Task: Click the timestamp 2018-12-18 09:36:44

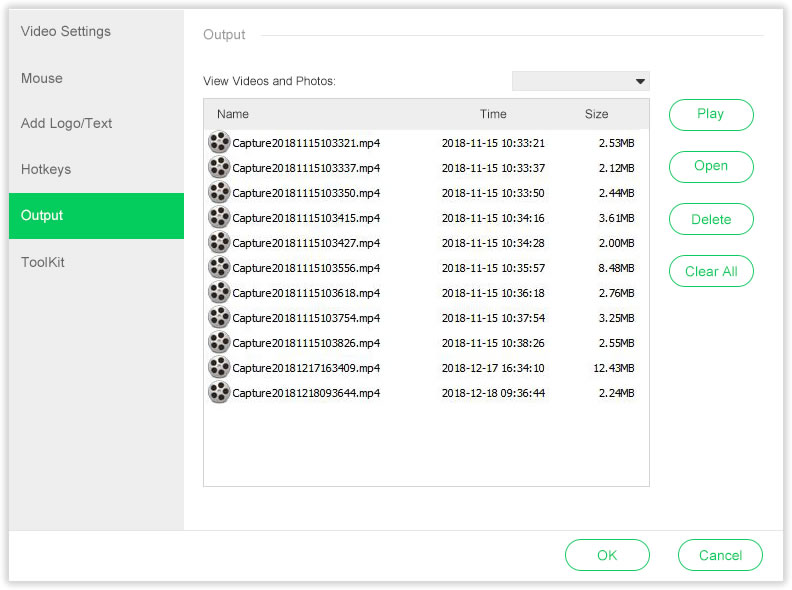Action: click(x=493, y=393)
